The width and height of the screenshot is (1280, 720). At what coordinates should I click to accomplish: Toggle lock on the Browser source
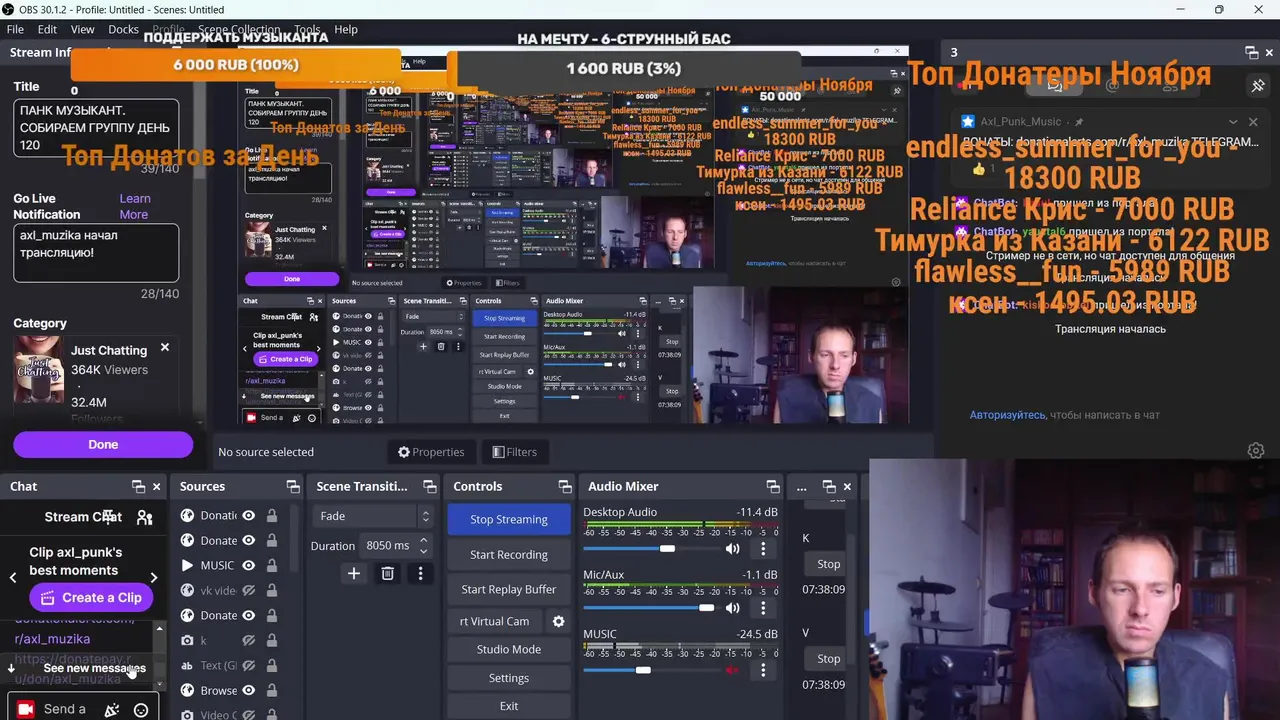tap(271, 690)
